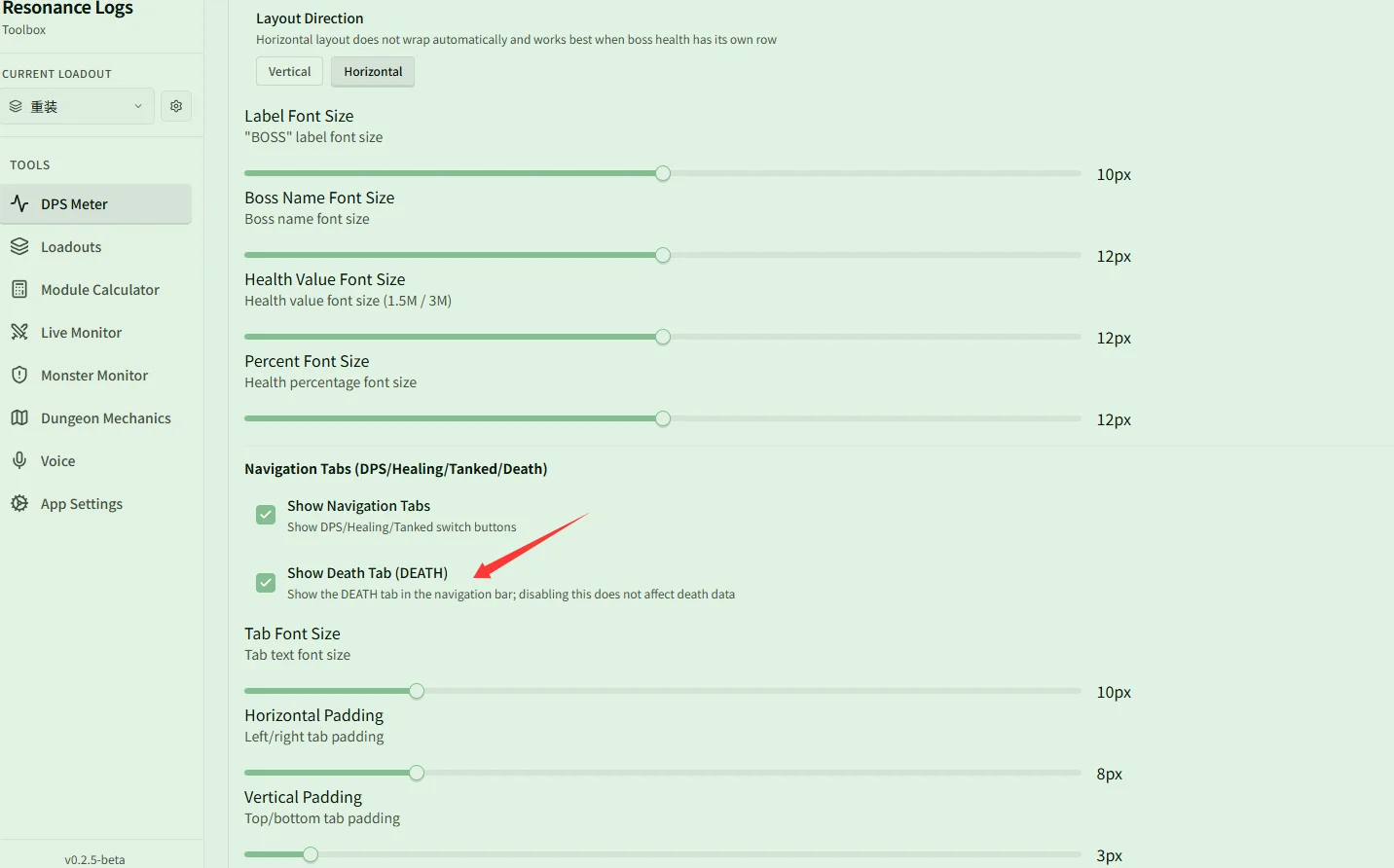This screenshot has width=1394, height=868.
Task: Uncheck Show Navigation Tabs checkbox
Action: 266,515
